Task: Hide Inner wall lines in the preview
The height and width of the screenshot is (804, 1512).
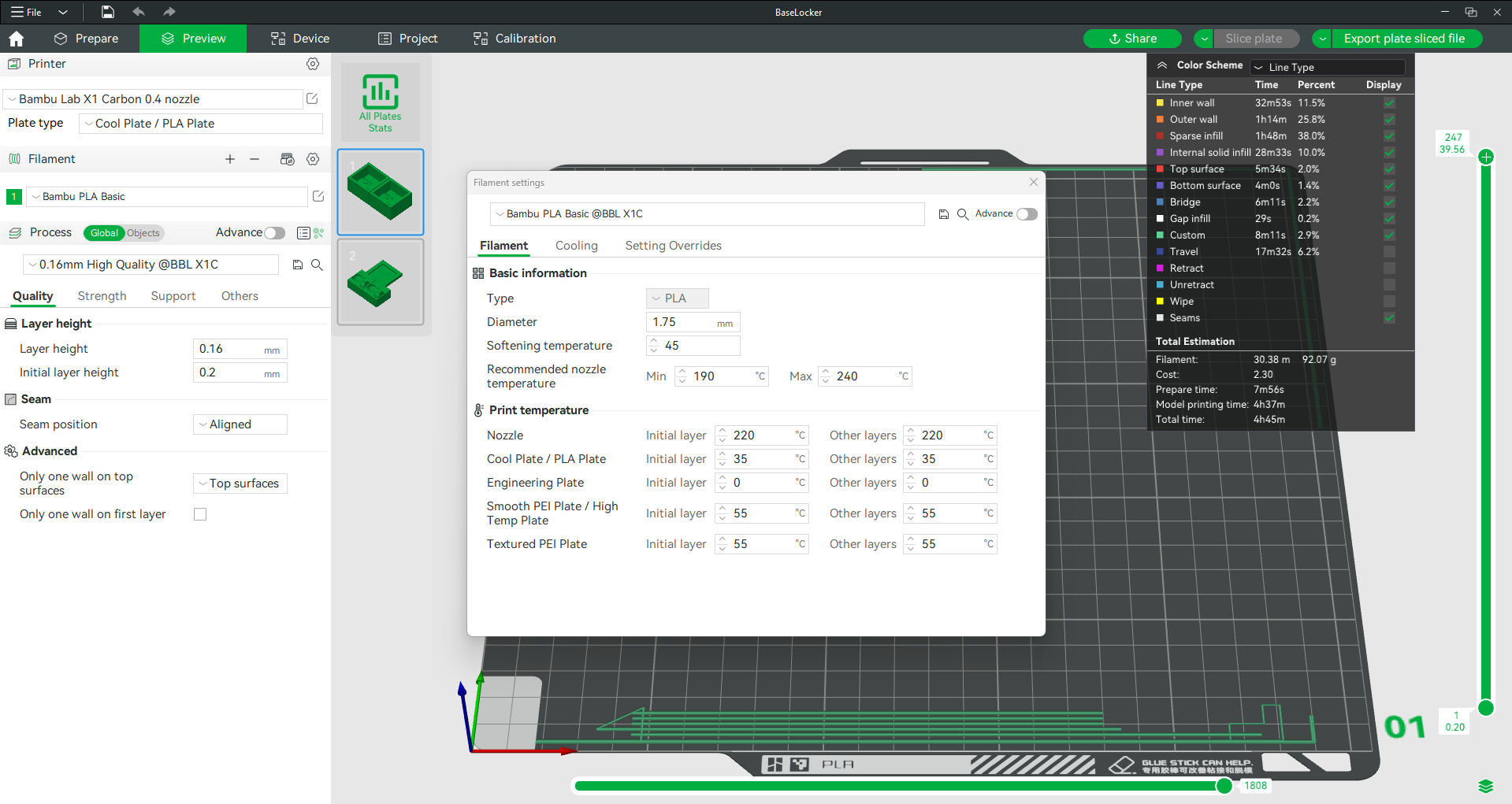Action: coord(1389,103)
